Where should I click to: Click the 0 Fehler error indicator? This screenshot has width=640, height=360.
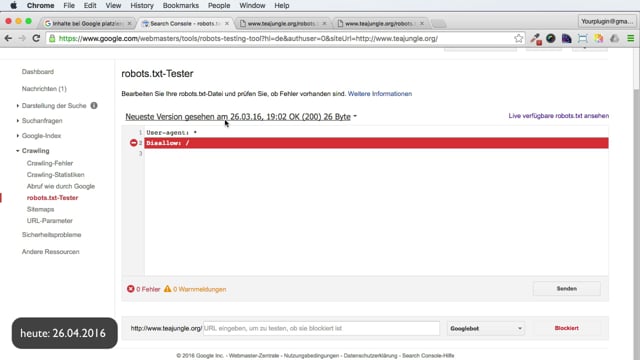coord(143,289)
